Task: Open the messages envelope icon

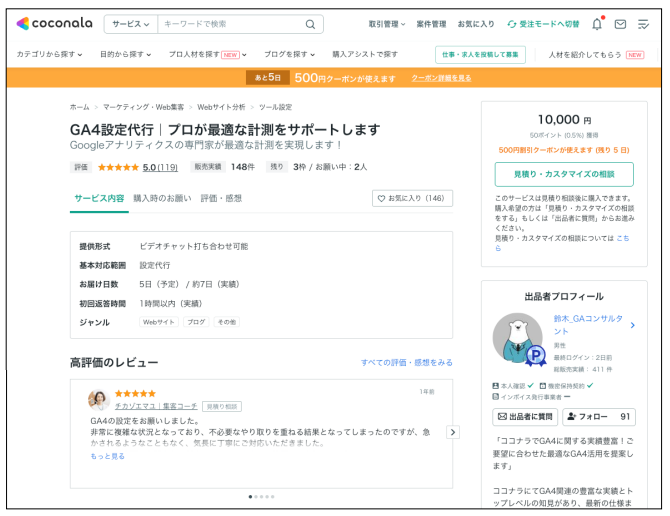Action: pyautogui.click(x=620, y=24)
